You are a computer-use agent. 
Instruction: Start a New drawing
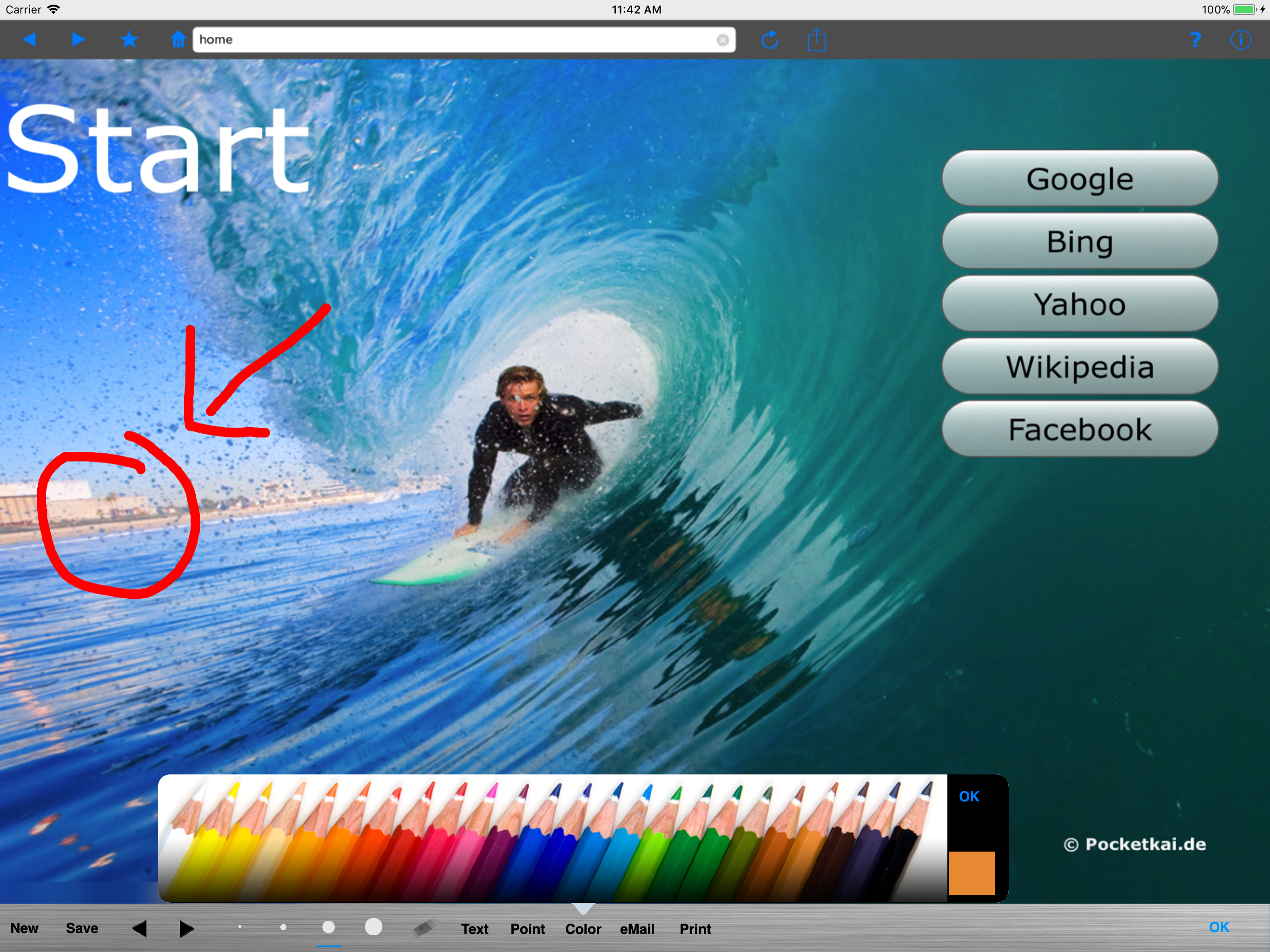(24, 928)
